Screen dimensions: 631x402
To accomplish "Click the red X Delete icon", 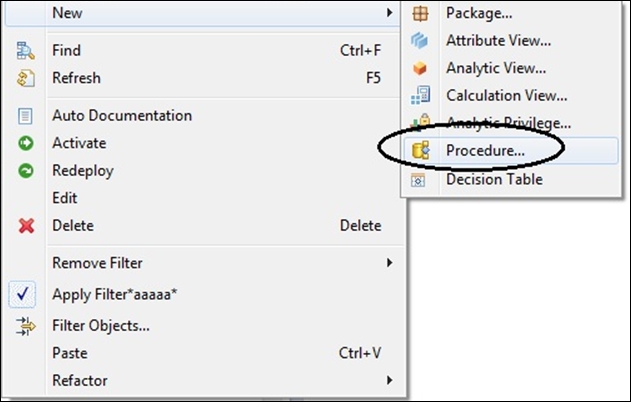I will pyautogui.click(x=26, y=226).
